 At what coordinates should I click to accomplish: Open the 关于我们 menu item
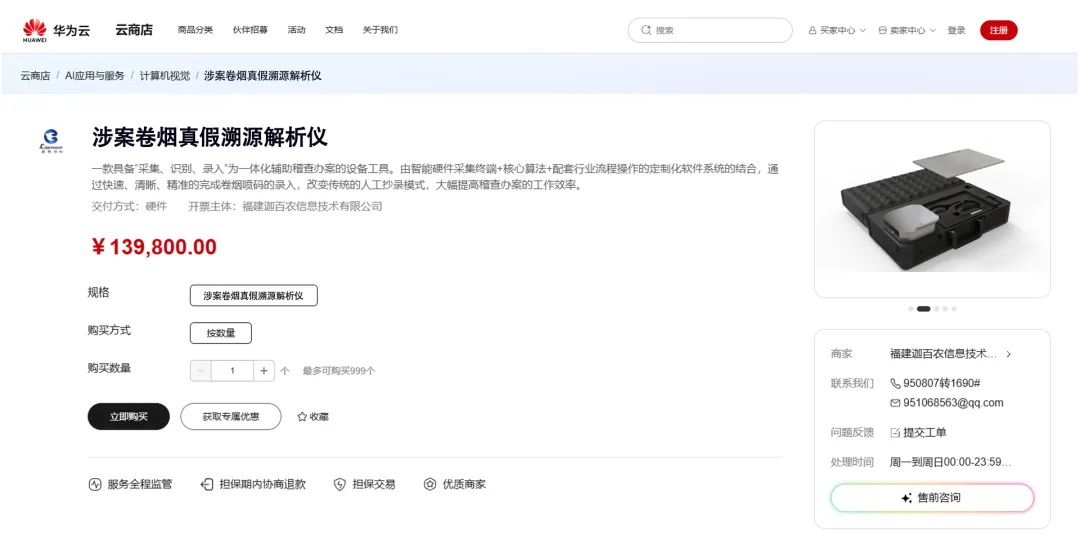point(380,30)
